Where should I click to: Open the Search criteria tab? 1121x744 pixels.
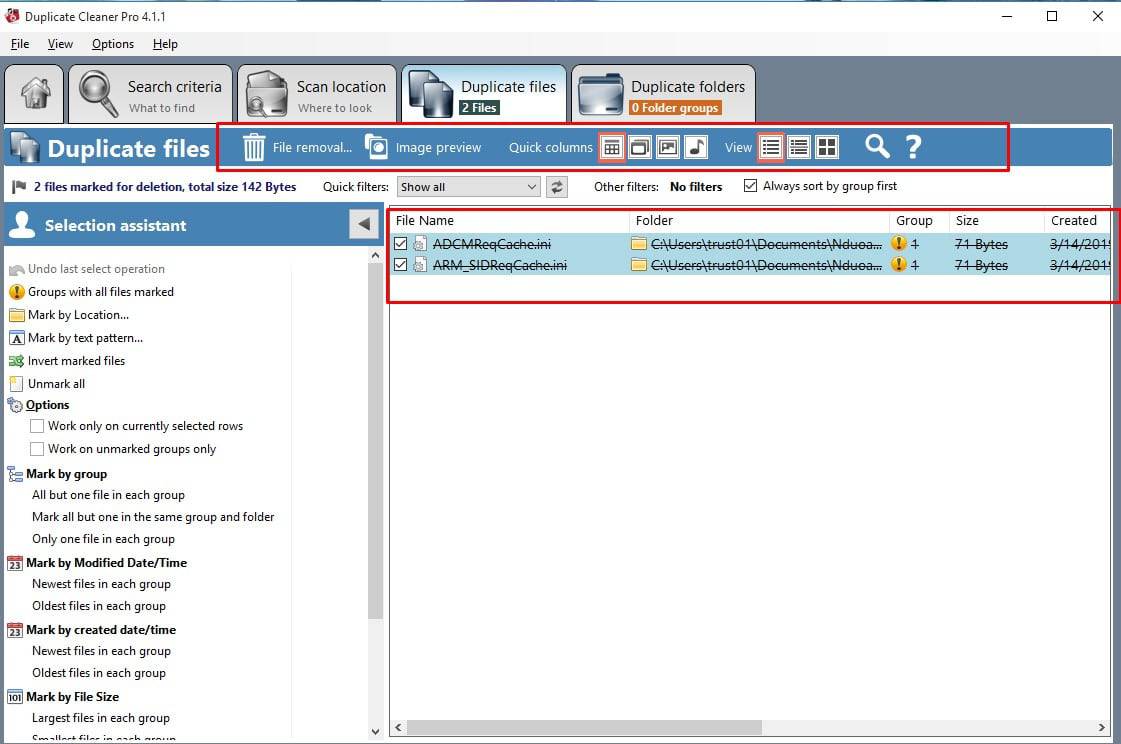150,95
